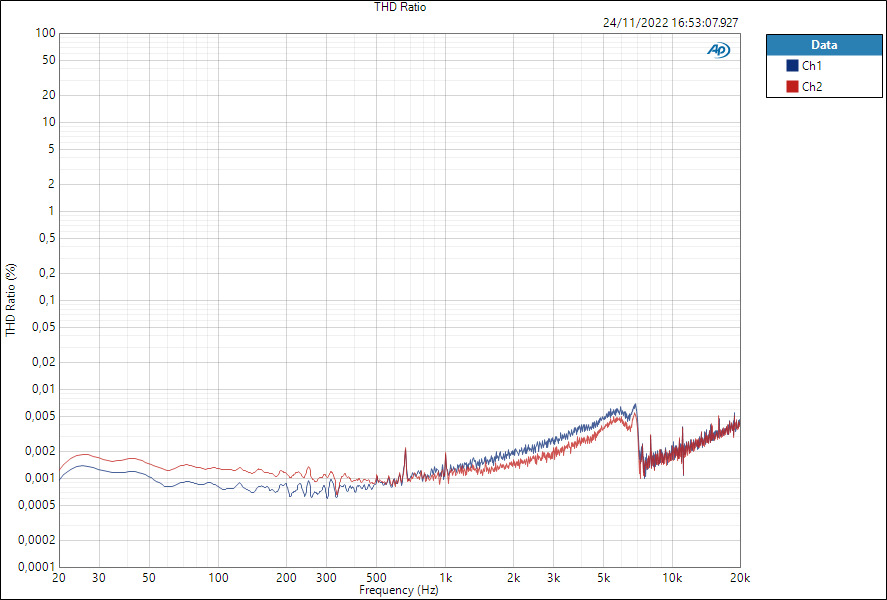
Task: Click the 20 Hz tick label
Action: tap(60, 578)
